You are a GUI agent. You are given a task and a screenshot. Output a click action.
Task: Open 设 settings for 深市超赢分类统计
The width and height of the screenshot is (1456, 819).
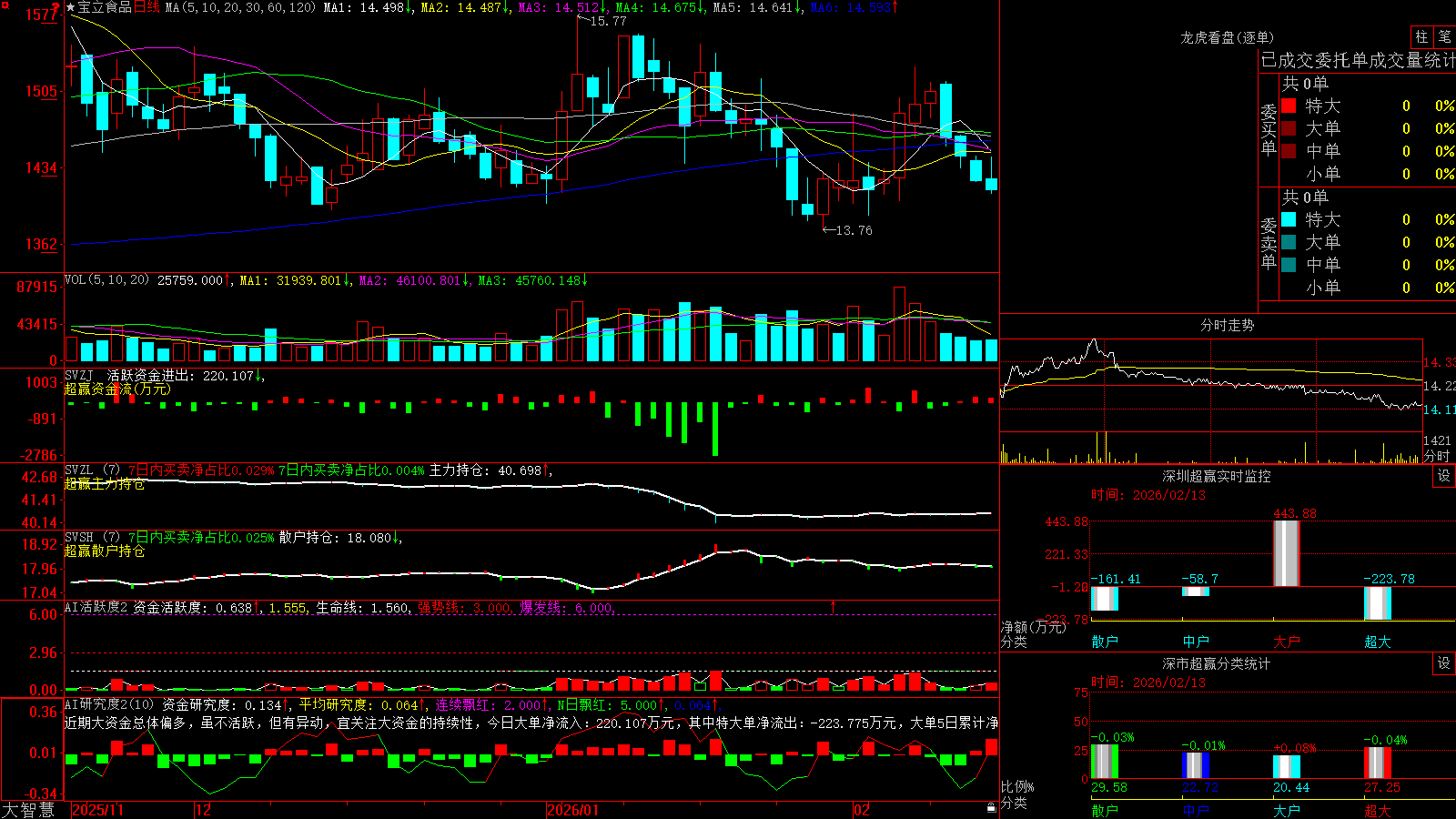coord(1444,663)
